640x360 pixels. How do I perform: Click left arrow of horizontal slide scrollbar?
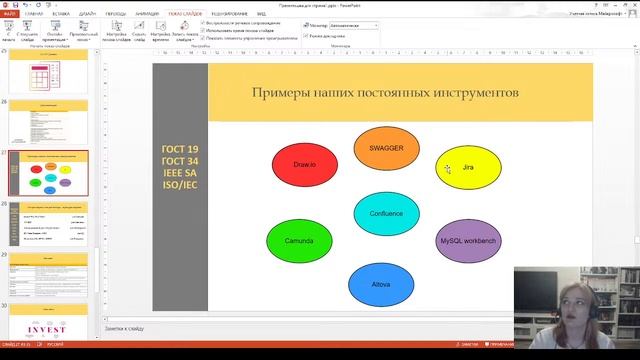pos(105,319)
